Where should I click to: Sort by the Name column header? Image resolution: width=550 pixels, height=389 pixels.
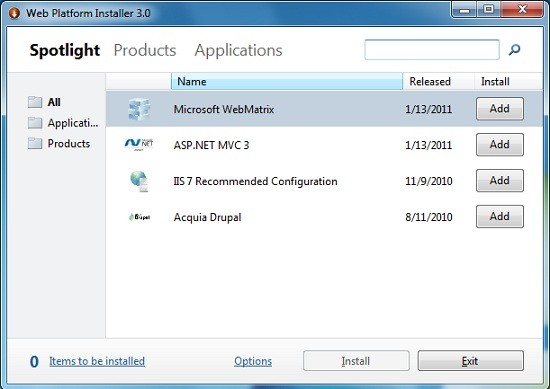click(x=287, y=81)
